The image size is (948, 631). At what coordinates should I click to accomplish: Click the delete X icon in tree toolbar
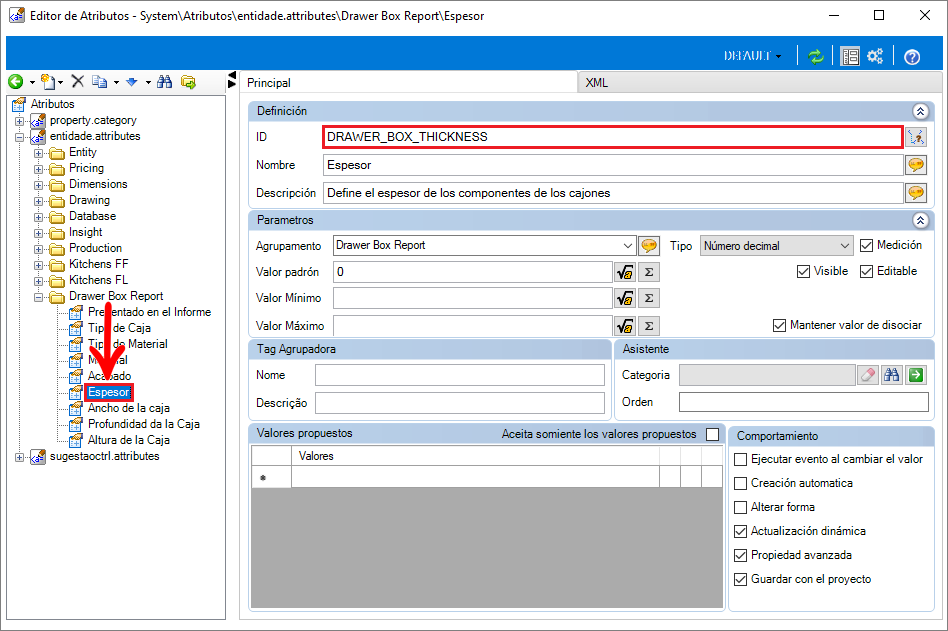pyautogui.click(x=77, y=81)
